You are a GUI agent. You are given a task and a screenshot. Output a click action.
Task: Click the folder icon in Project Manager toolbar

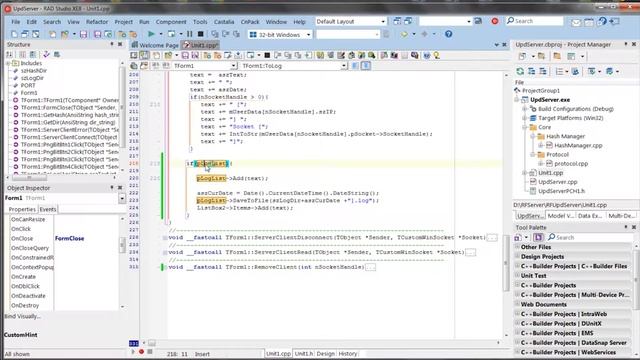pyautogui.click(x=557, y=56)
